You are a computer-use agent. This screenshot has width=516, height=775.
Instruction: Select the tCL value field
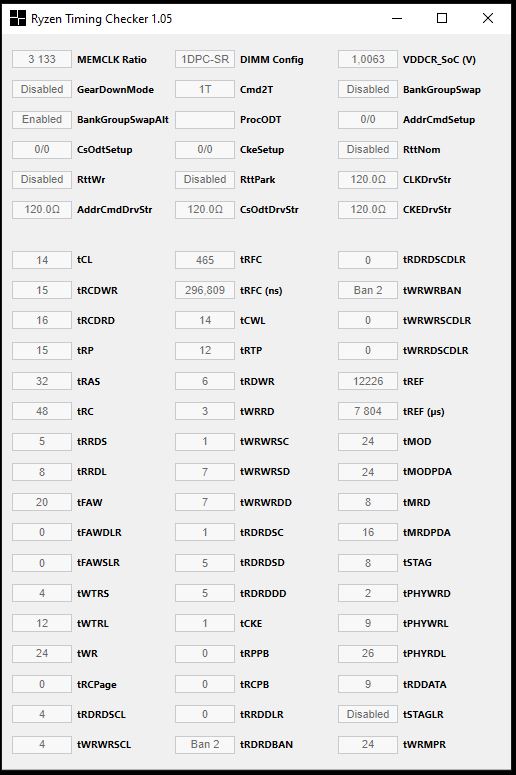pos(42,260)
